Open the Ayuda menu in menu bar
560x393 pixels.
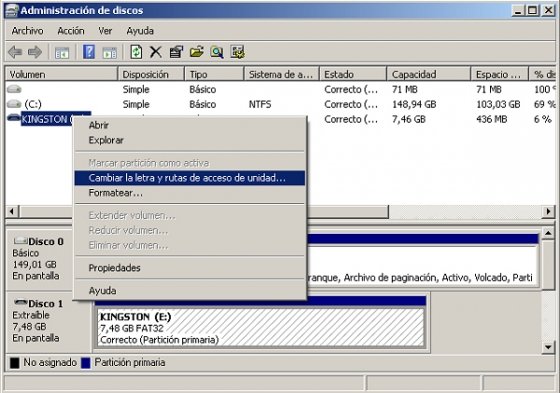coord(140,31)
